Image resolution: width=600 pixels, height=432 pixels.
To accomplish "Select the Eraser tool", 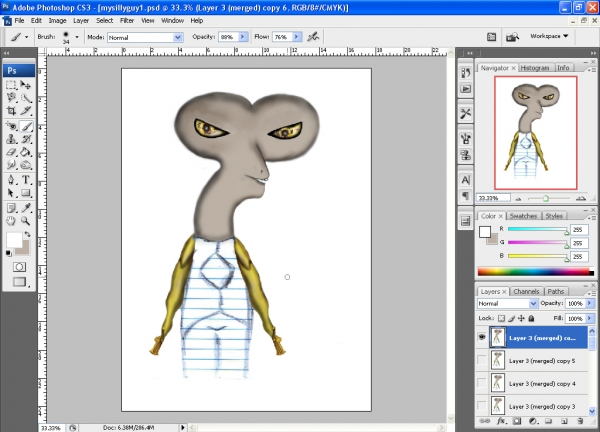I will (11, 152).
